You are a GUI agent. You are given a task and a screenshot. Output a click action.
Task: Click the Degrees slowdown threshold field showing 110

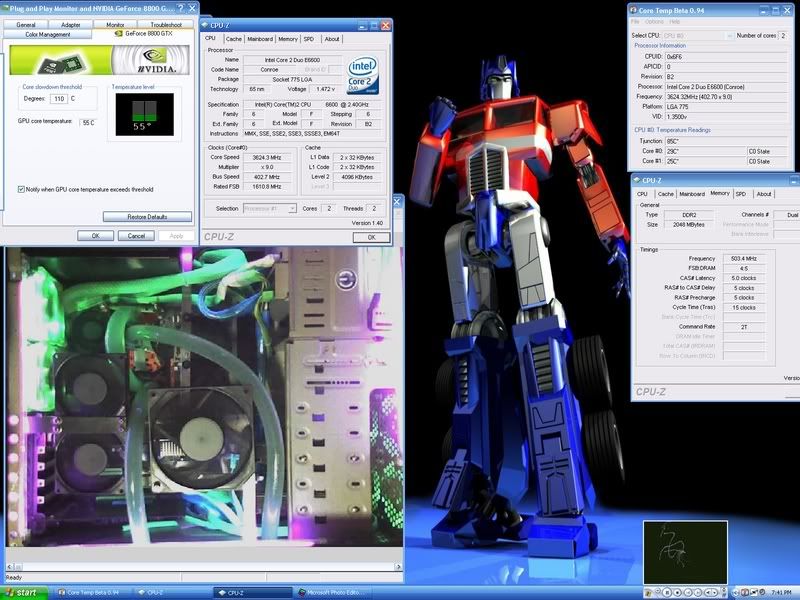59,99
